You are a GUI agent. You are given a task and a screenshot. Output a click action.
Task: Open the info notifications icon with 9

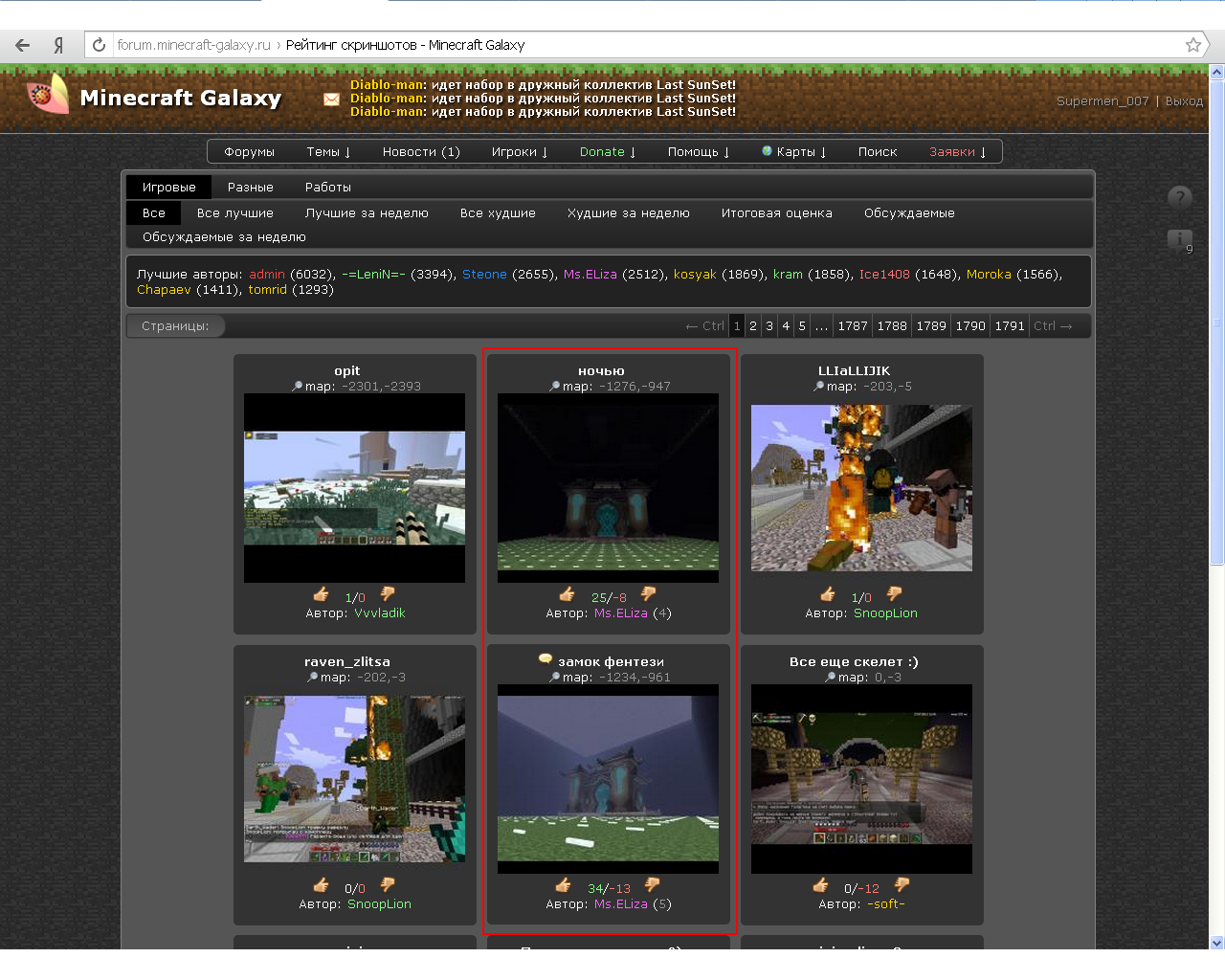coord(1180,240)
